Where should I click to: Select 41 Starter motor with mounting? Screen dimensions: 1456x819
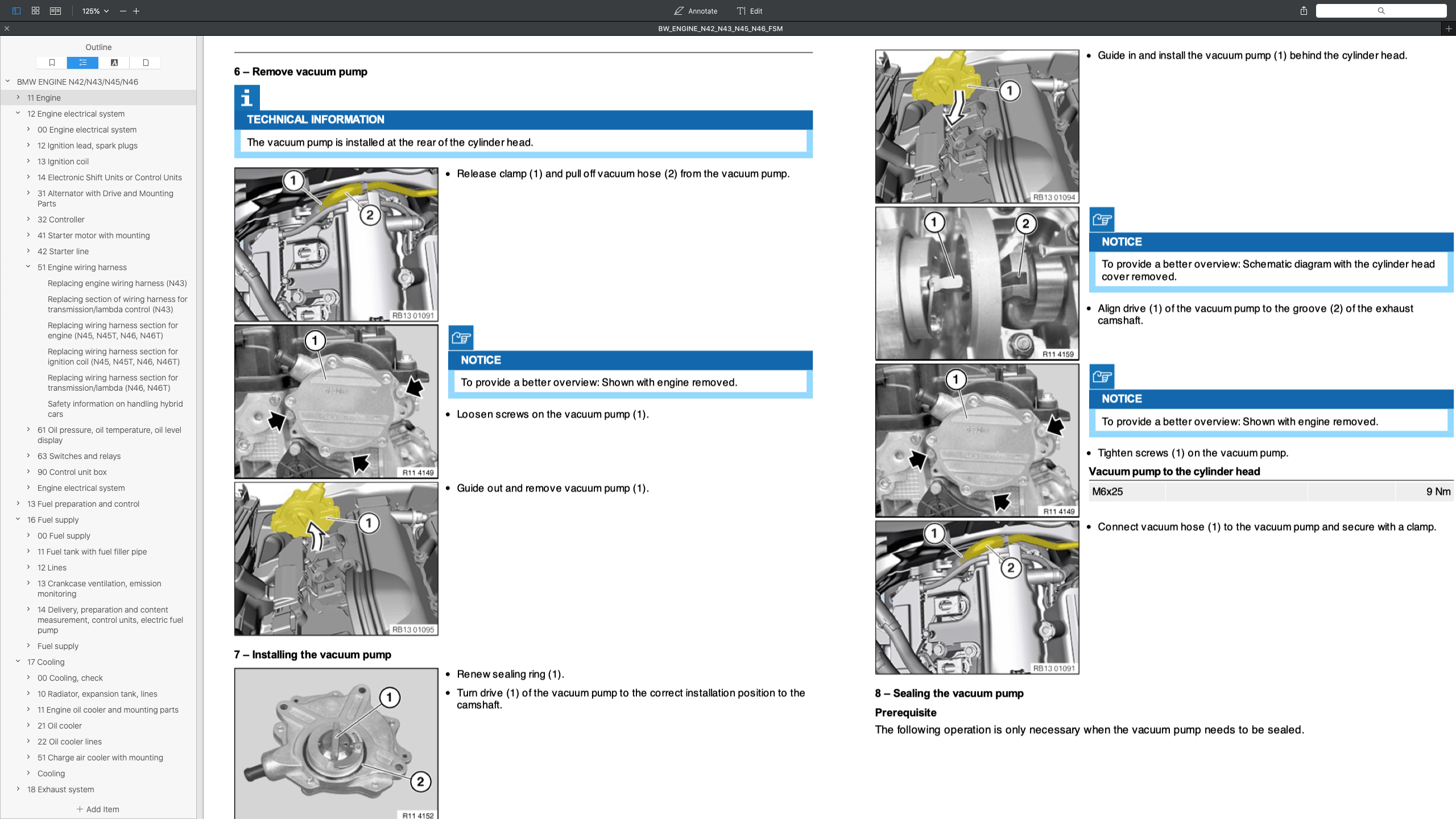94,235
